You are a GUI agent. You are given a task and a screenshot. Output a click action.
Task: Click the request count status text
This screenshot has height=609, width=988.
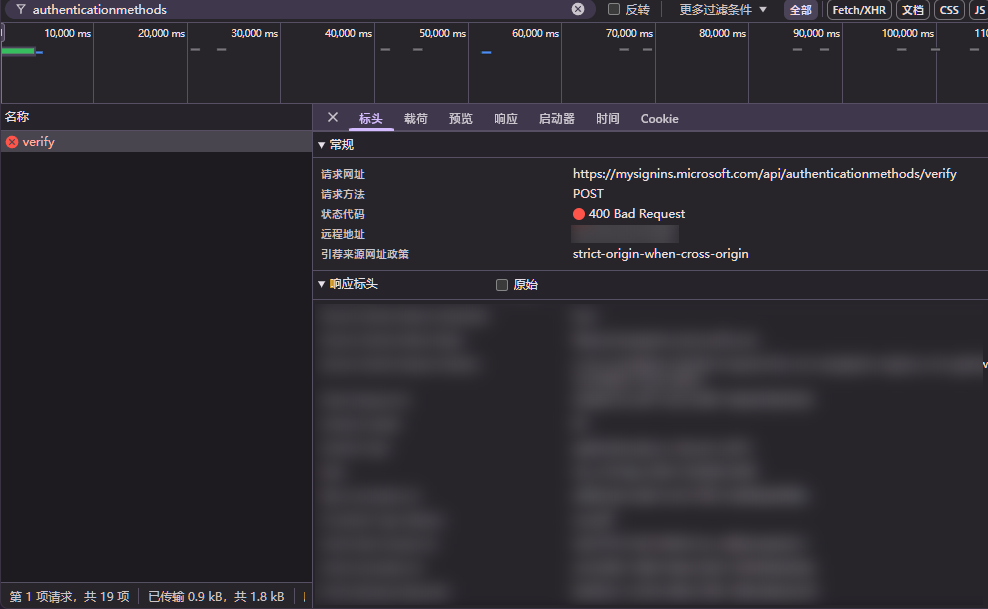point(69,596)
